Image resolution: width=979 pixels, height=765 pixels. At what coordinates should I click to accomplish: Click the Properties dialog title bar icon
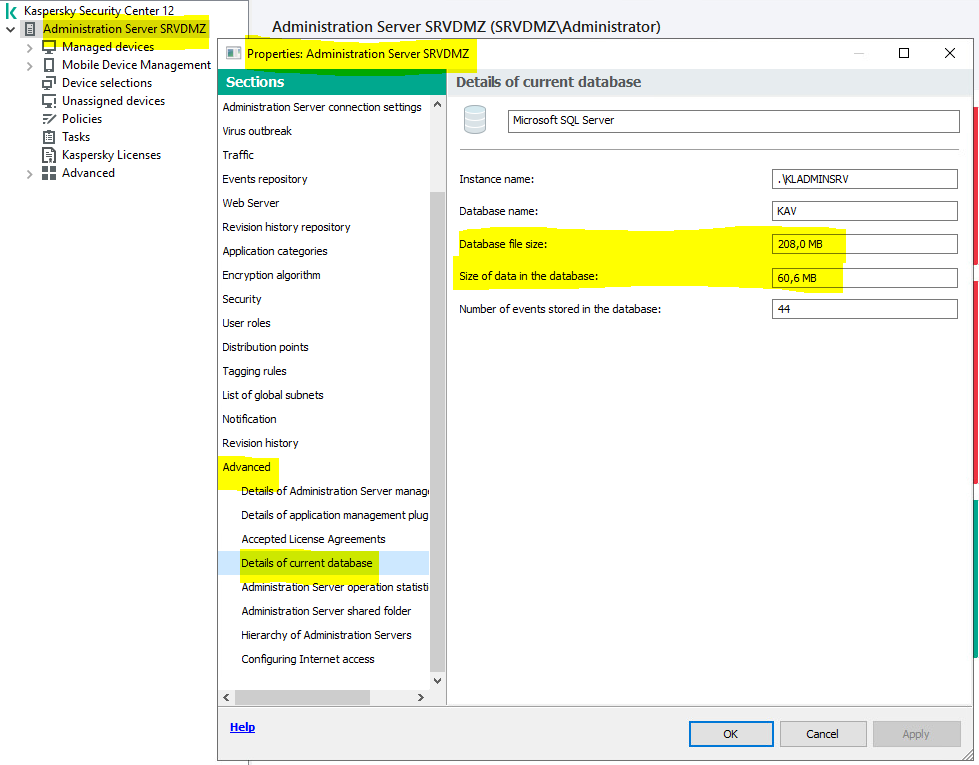pyautogui.click(x=234, y=54)
